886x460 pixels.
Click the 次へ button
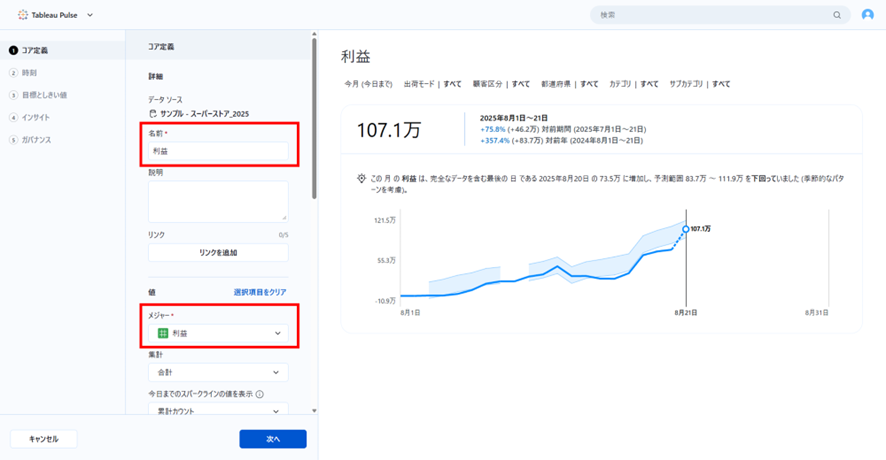[x=272, y=439]
